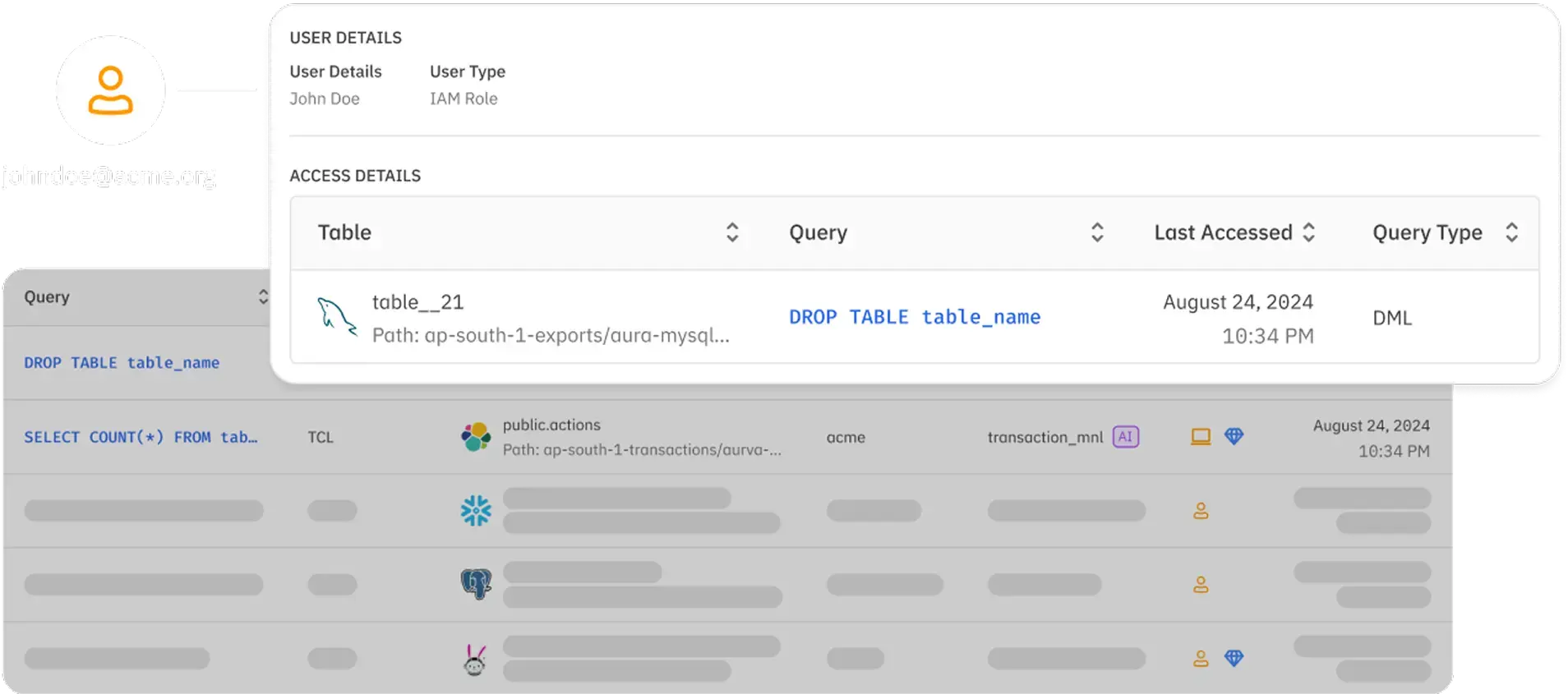Click the PostgreSQL elephant icon

pos(476,584)
